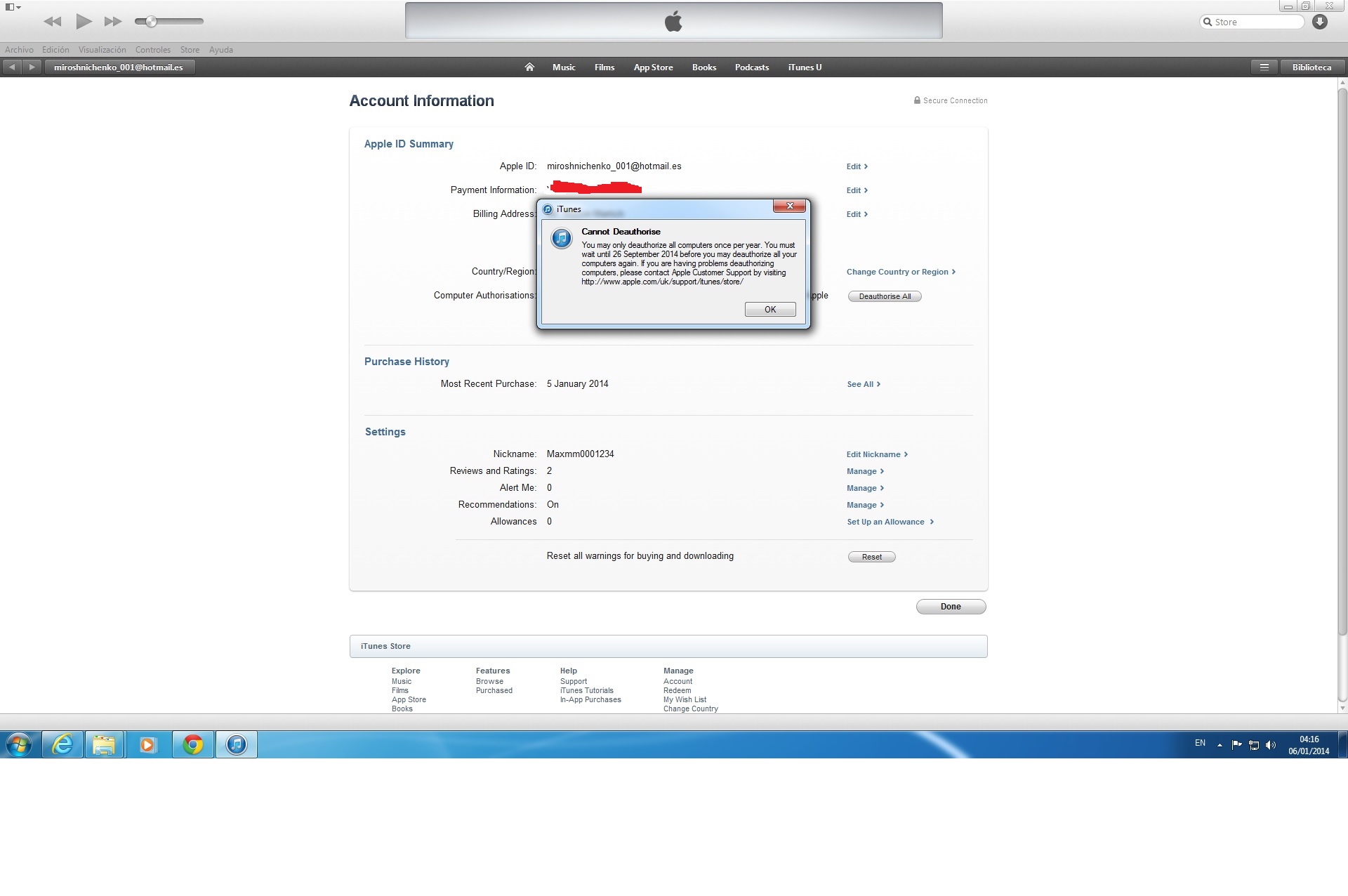Switch to the App Store tab
This screenshot has height=896, width=1348.
click(x=653, y=67)
